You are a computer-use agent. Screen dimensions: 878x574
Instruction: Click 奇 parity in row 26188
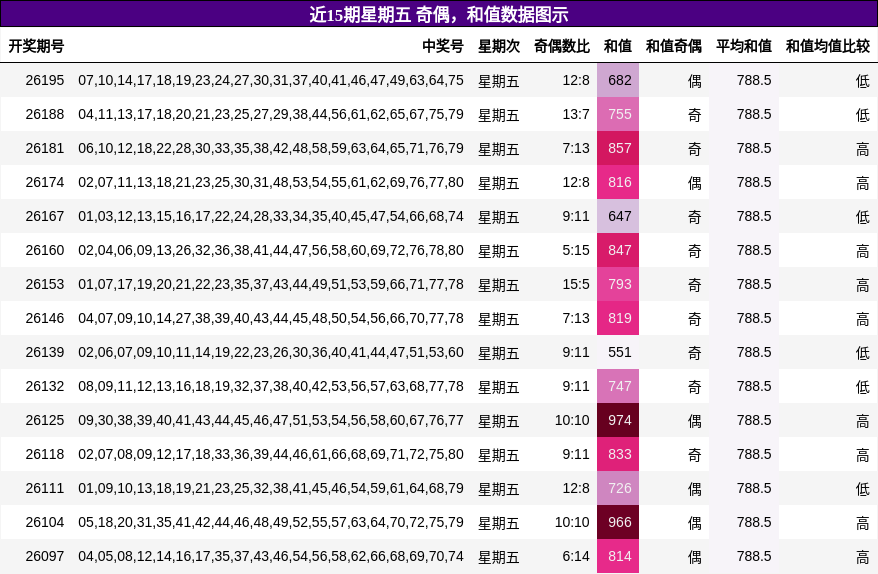(x=695, y=115)
